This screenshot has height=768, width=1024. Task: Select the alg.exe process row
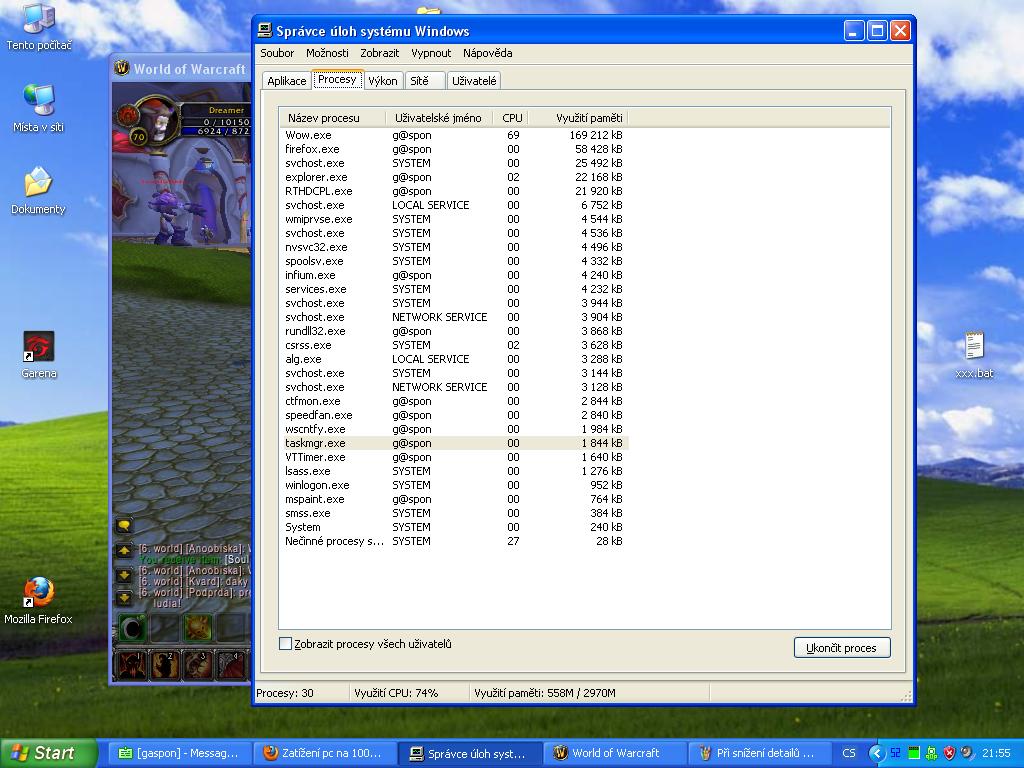[454, 359]
